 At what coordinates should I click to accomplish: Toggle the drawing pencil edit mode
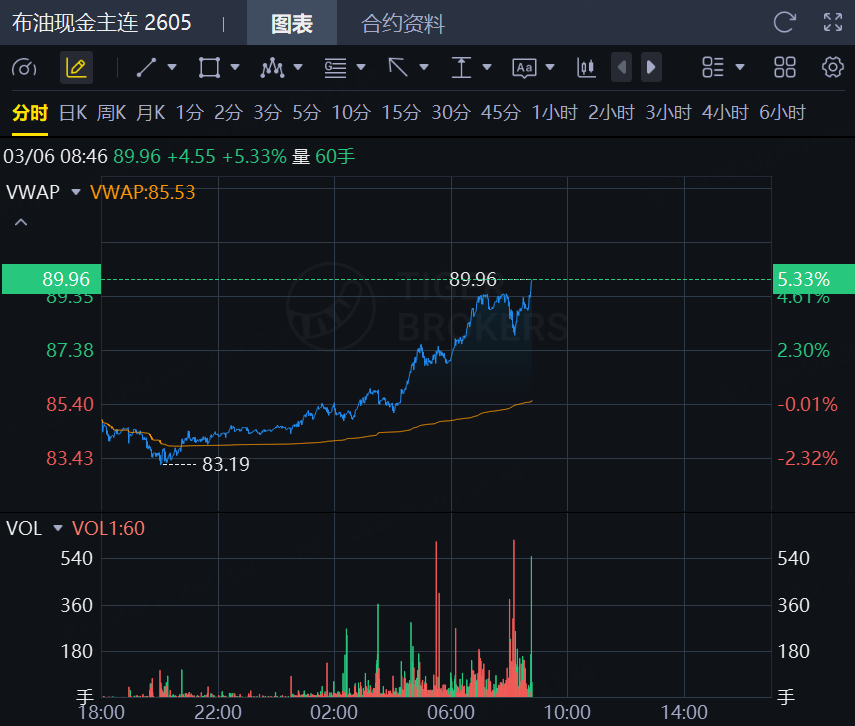click(76, 68)
